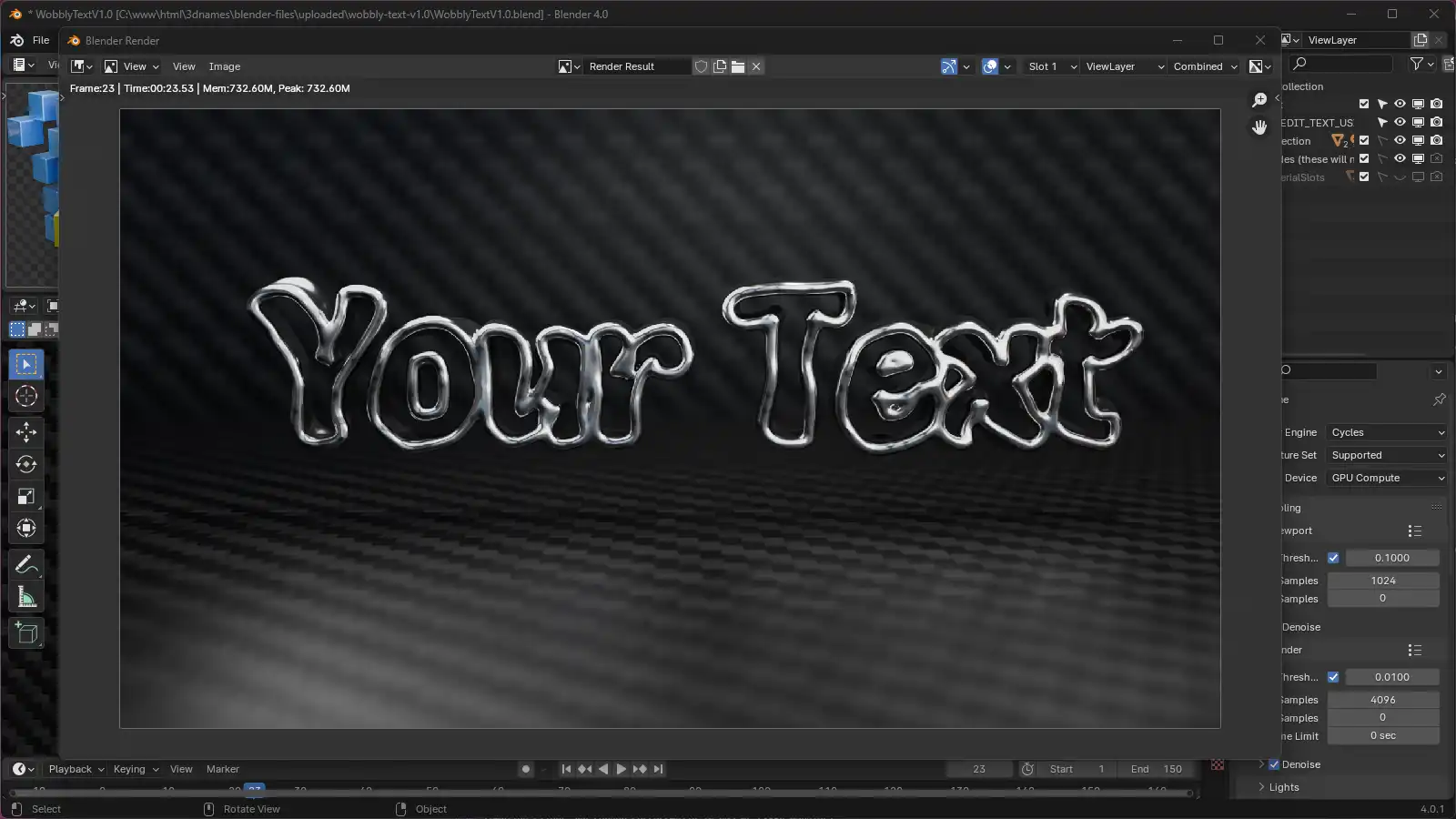Uncheck the exclude checkbox in MaterialSlots row

click(1364, 177)
